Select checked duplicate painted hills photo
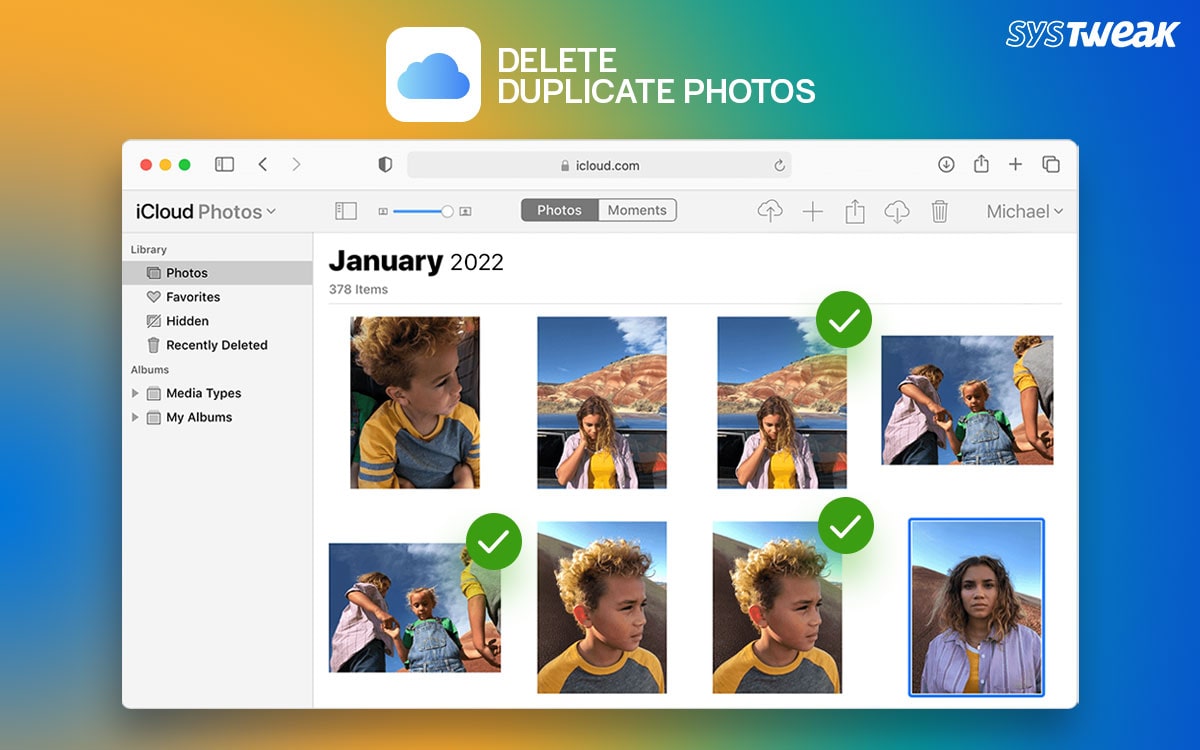 (x=782, y=402)
